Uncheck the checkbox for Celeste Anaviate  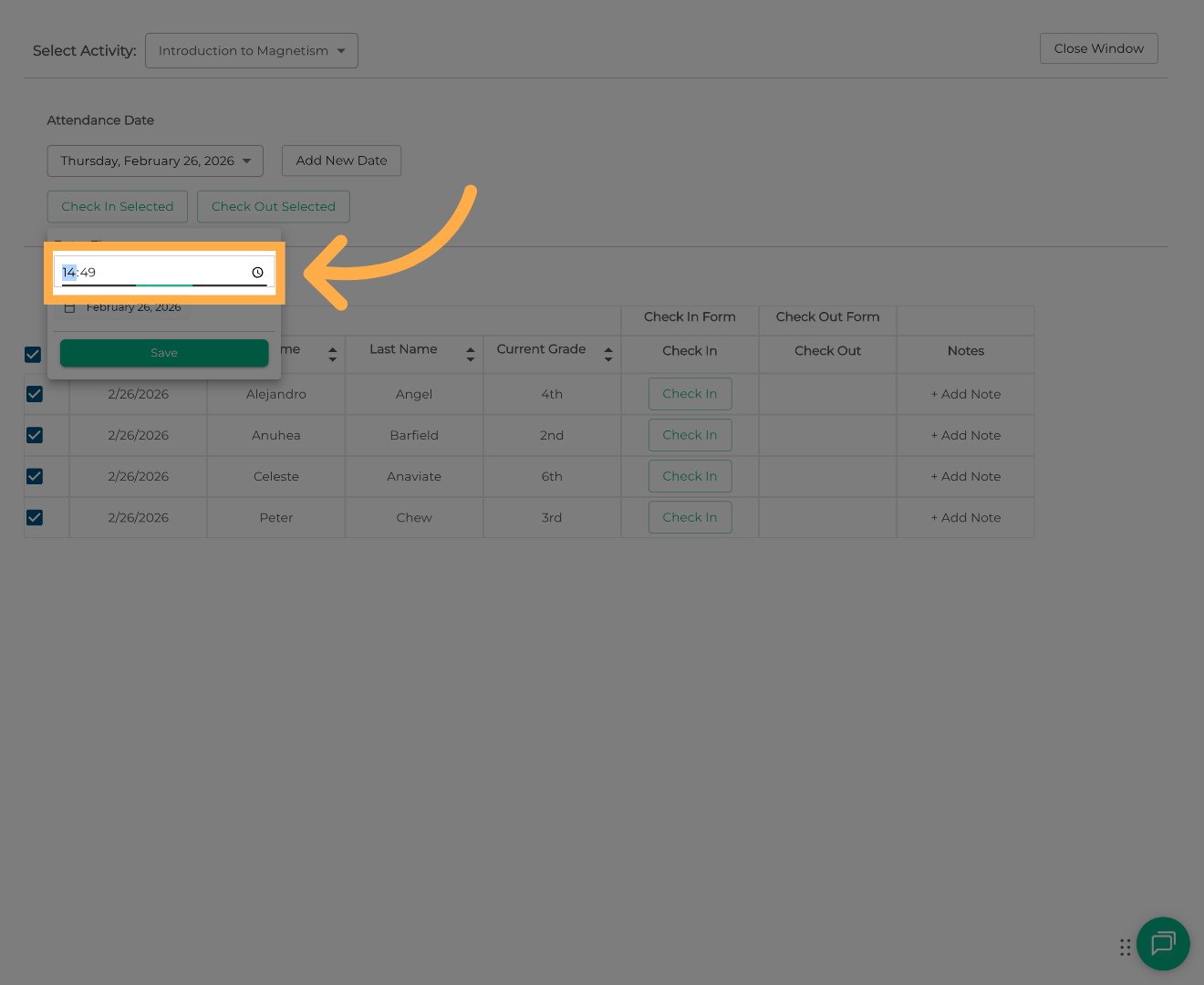coord(35,476)
